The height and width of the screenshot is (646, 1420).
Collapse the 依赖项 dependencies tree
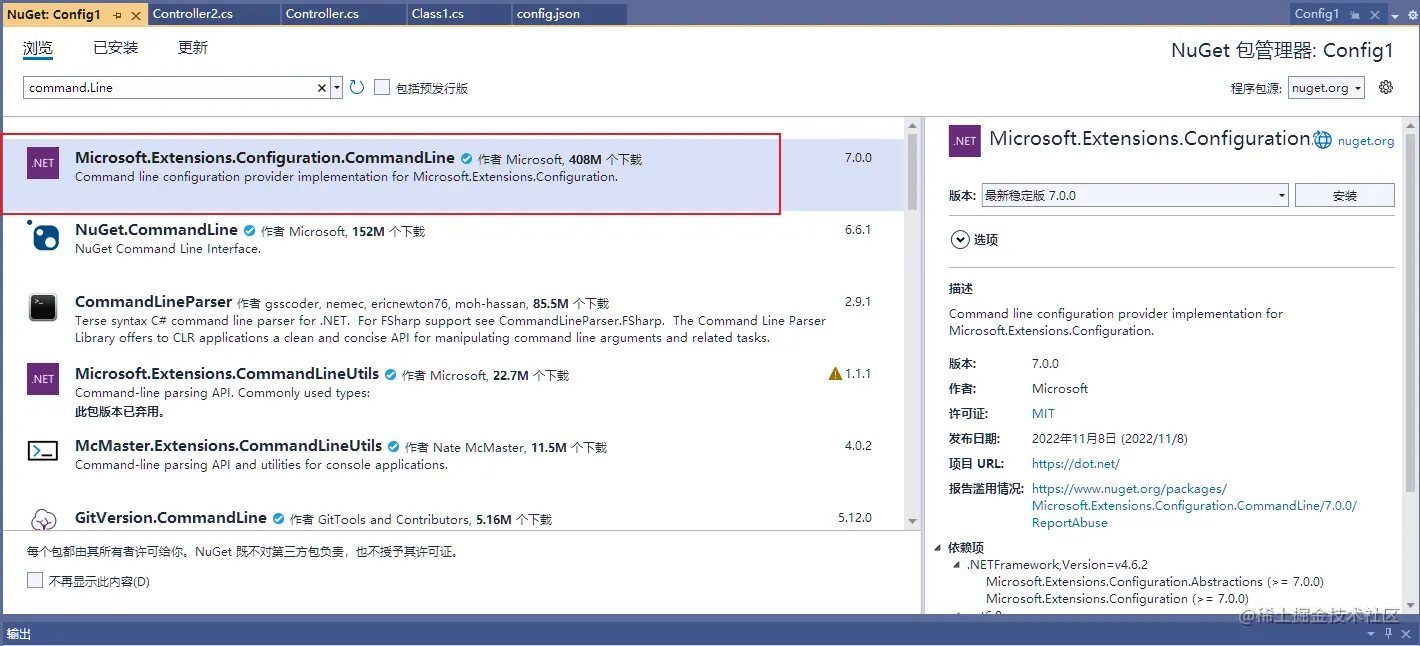coord(938,548)
